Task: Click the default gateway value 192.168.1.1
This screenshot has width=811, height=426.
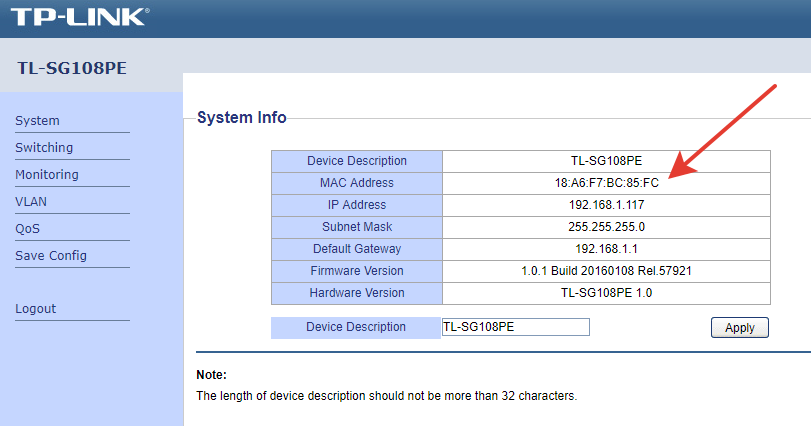Action: (606, 249)
